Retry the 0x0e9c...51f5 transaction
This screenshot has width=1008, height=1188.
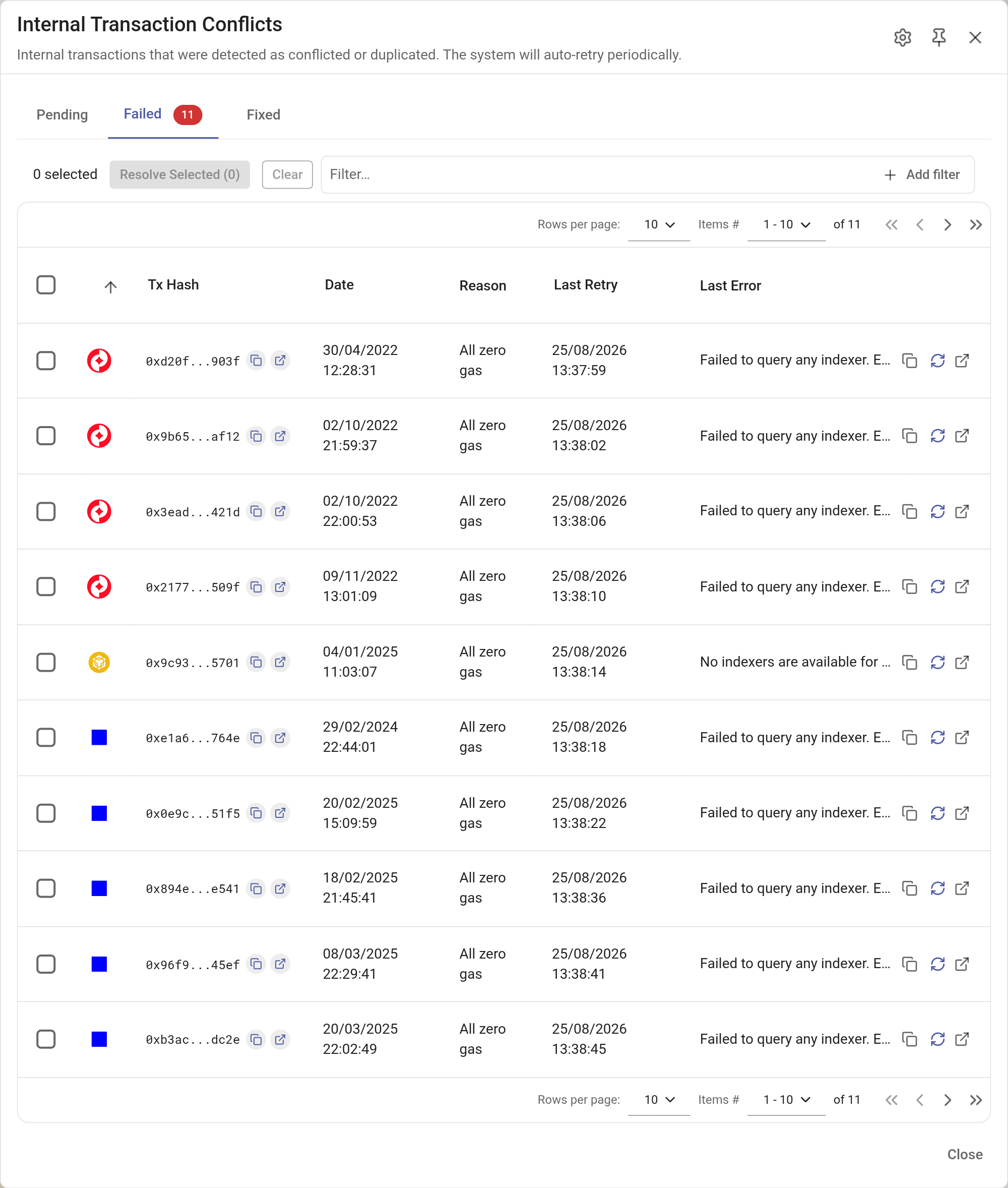click(937, 813)
